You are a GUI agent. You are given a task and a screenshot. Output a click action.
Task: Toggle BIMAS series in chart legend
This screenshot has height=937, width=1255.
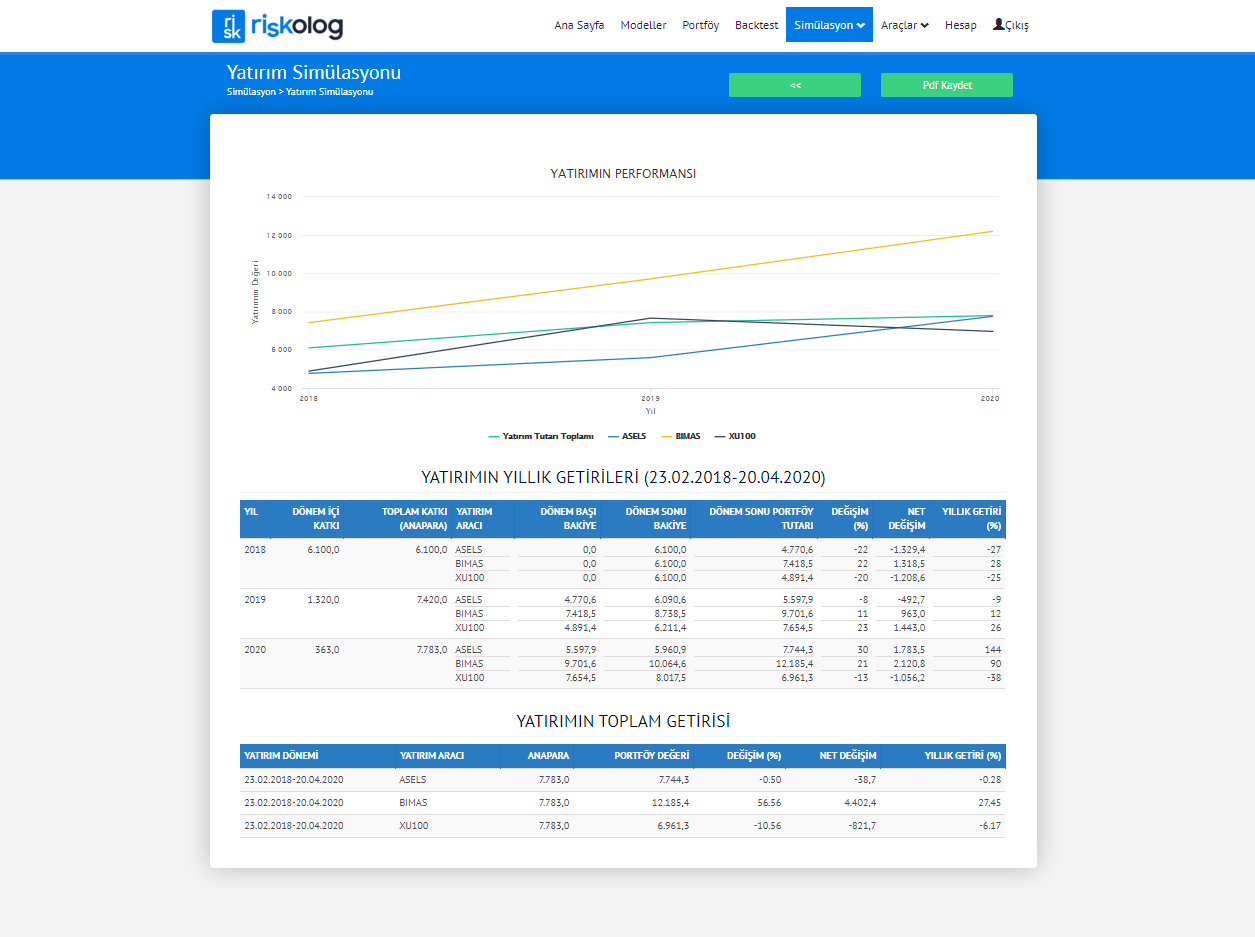[680, 436]
